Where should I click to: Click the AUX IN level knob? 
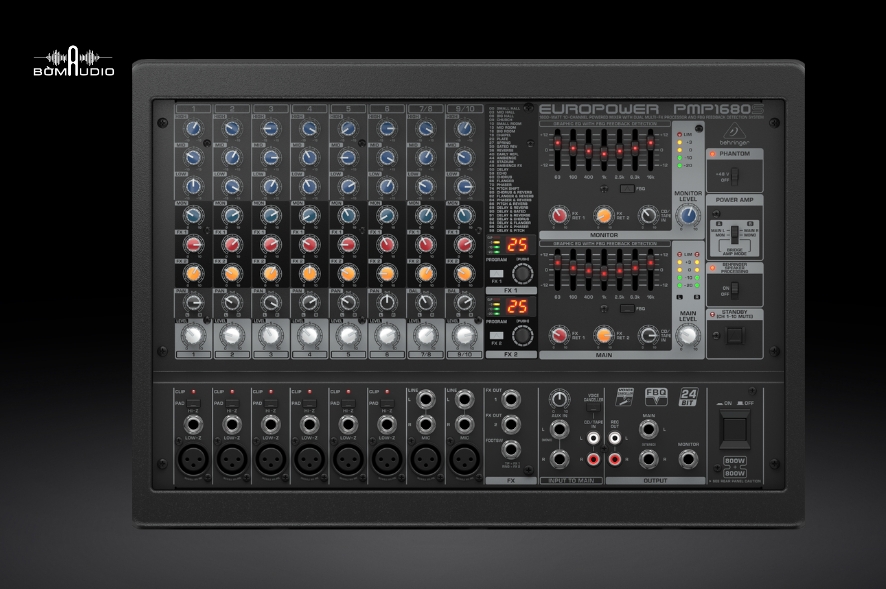pyautogui.click(x=559, y=399)
